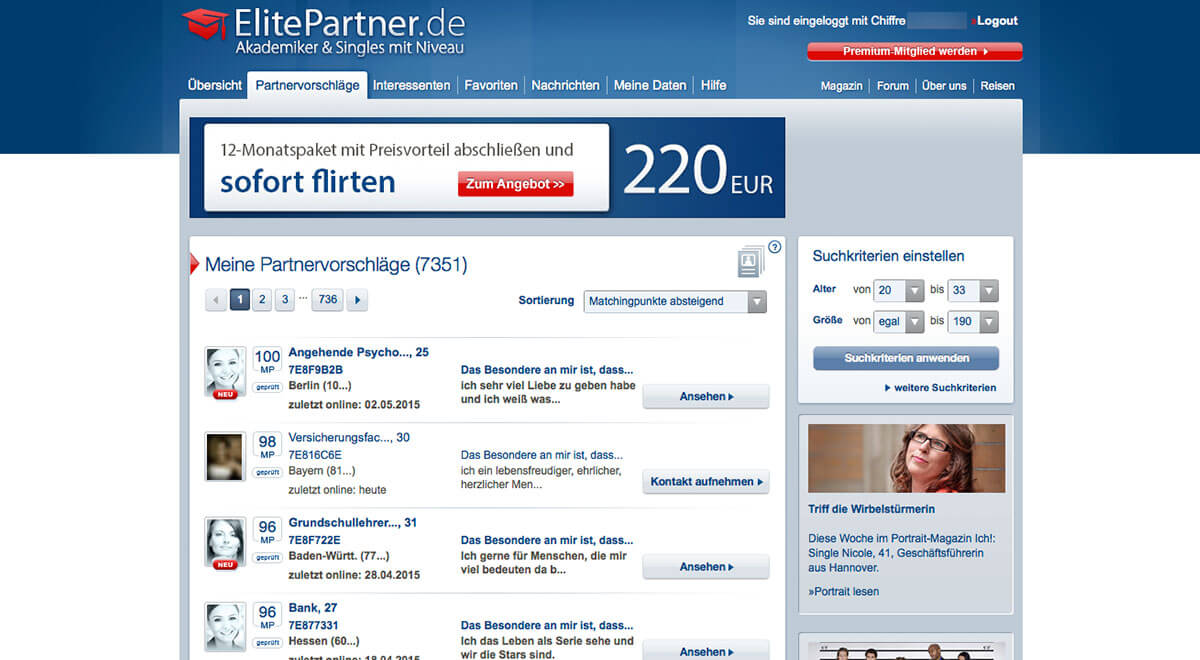Open profile name Grundschullehrer..., 31
Viewport: 1200px width, 660px height.
coord(352,522)
